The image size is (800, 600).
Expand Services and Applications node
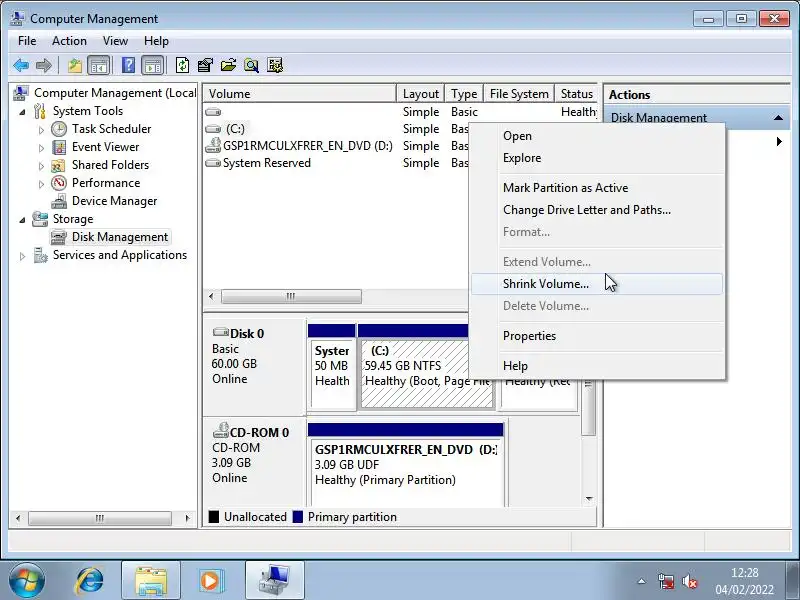click(22, 256)
